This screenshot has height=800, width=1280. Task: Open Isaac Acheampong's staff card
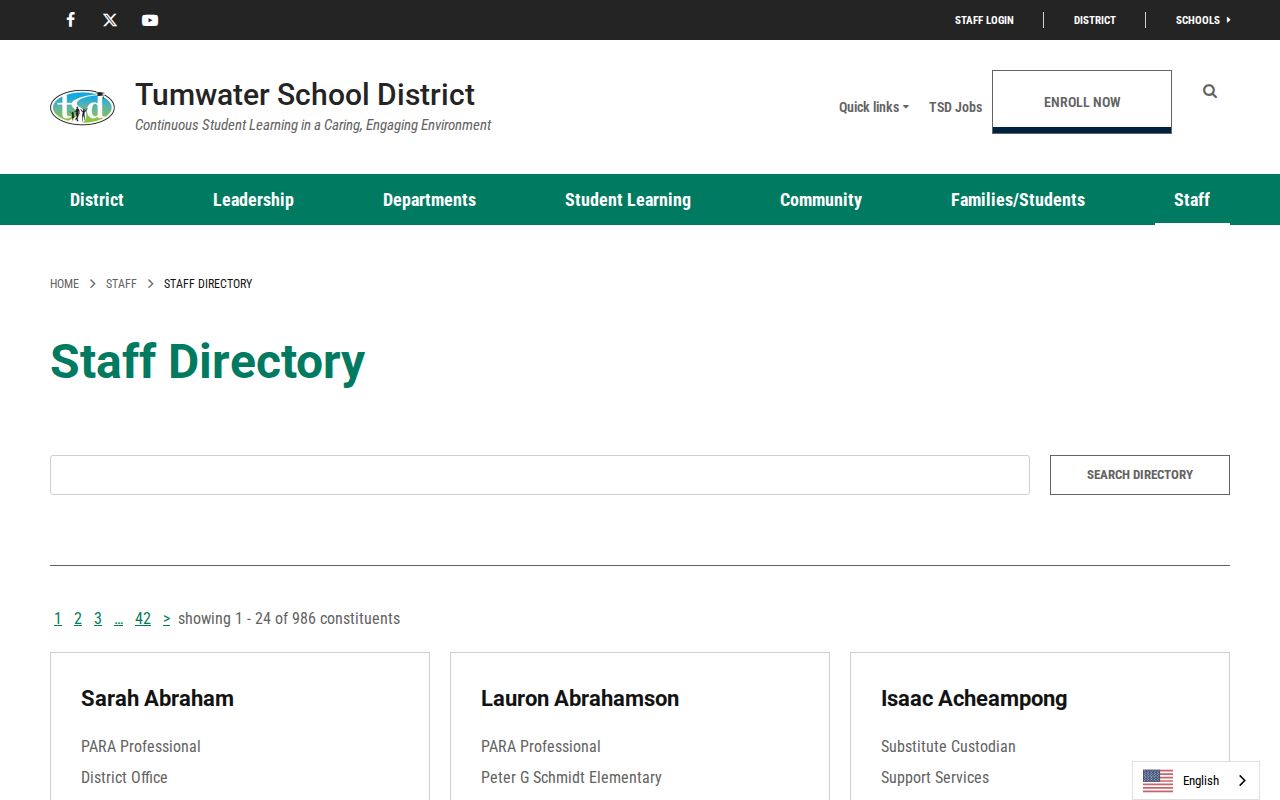tap(974, 698)
